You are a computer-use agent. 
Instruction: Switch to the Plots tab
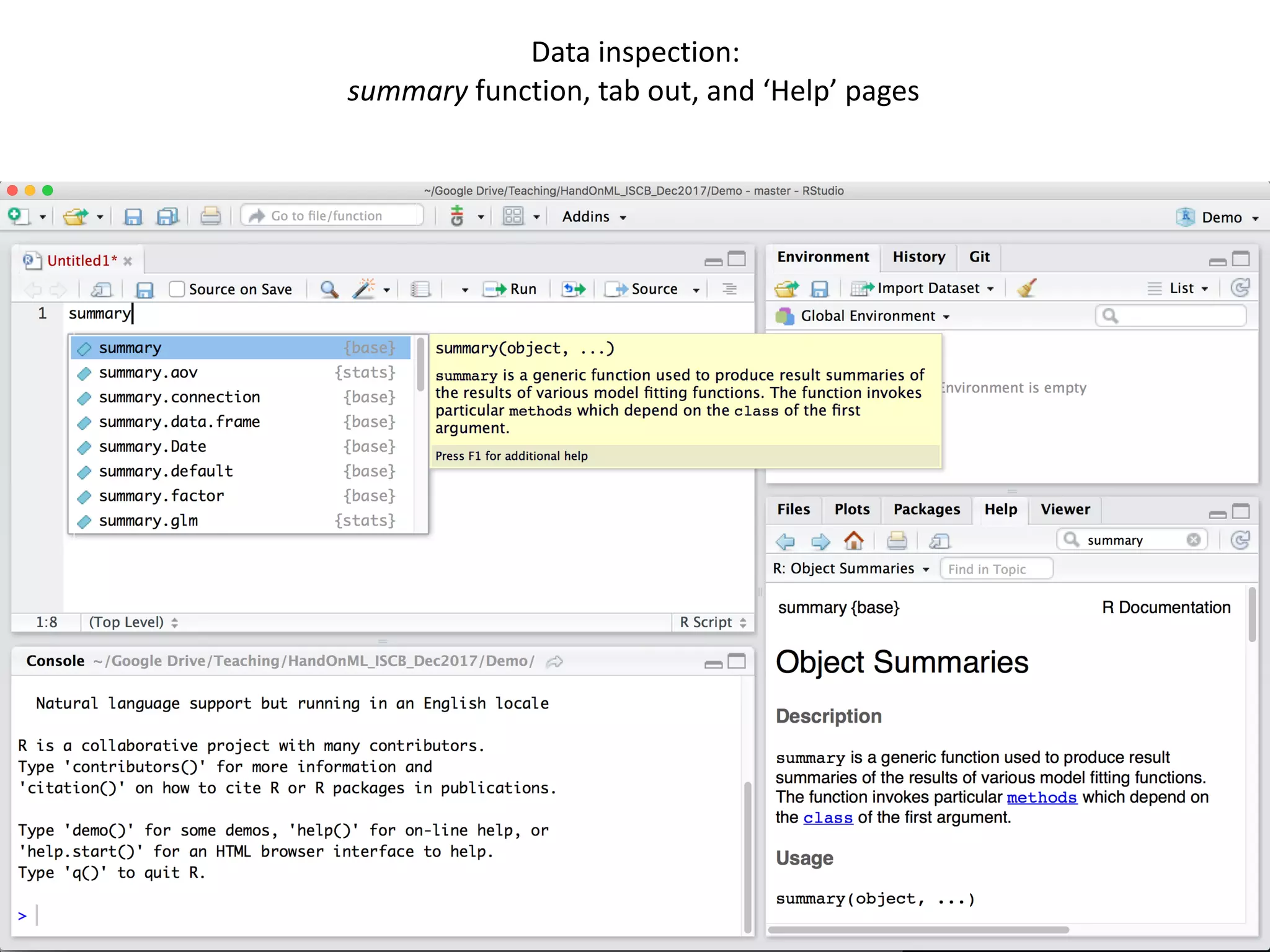[851, 509]
